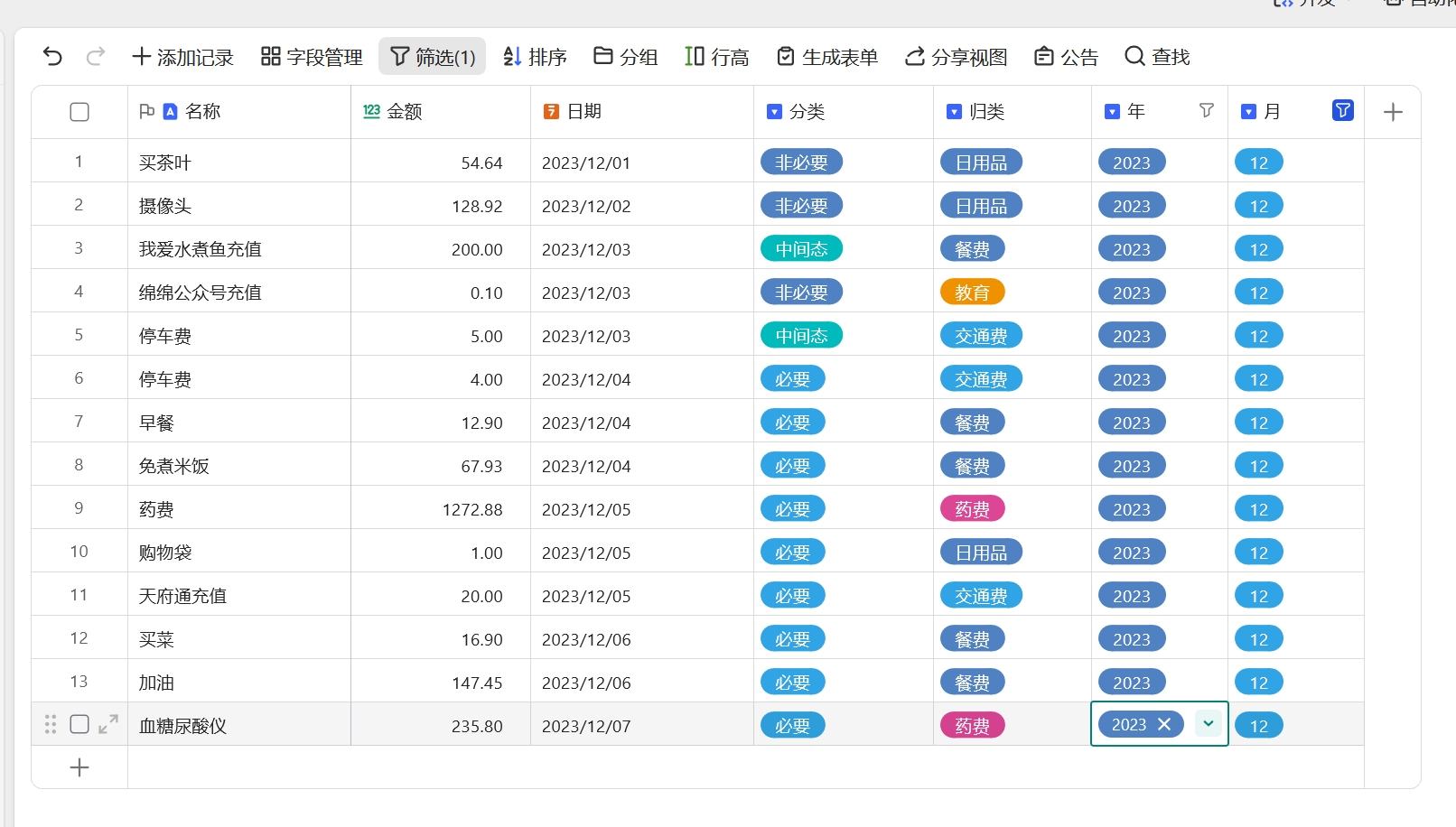This screenshot has width=1456, height=827.
Task: Select the 买菜 name cell
Action: tap(239, 639)
